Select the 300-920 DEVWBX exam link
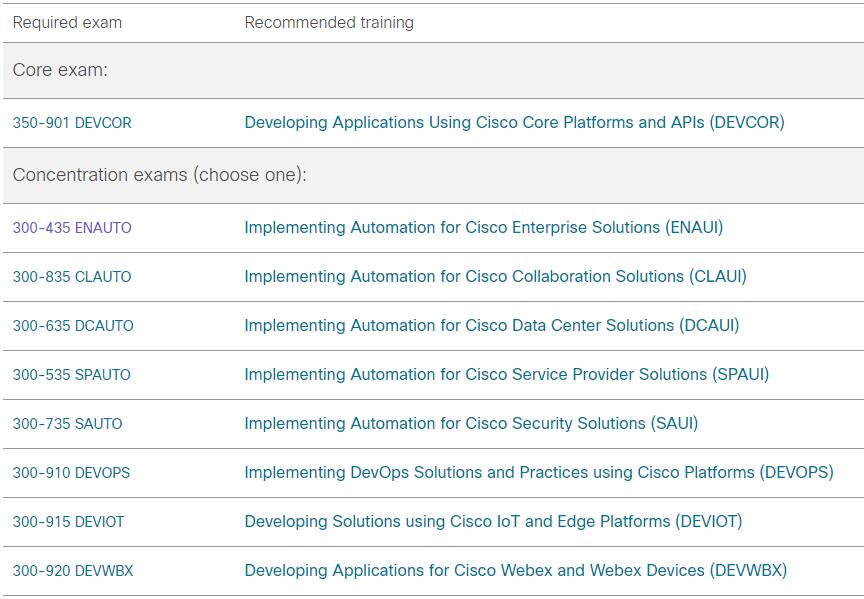Viewport: 864px width, 599px height. coord(73,571)
